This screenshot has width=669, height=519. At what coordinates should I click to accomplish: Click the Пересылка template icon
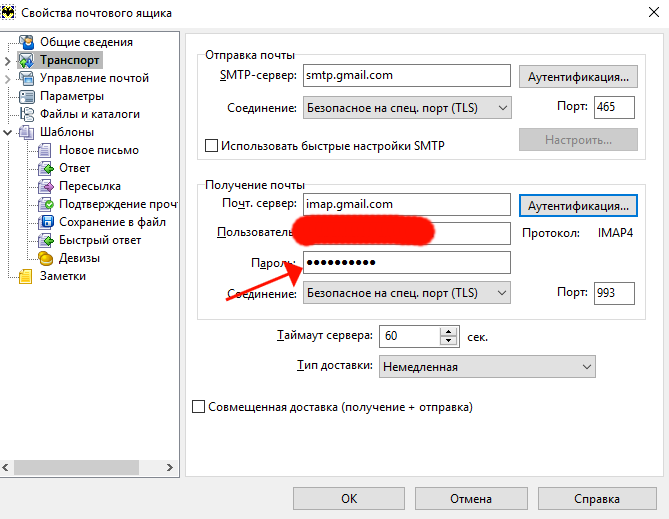click(x=45, y=186)
